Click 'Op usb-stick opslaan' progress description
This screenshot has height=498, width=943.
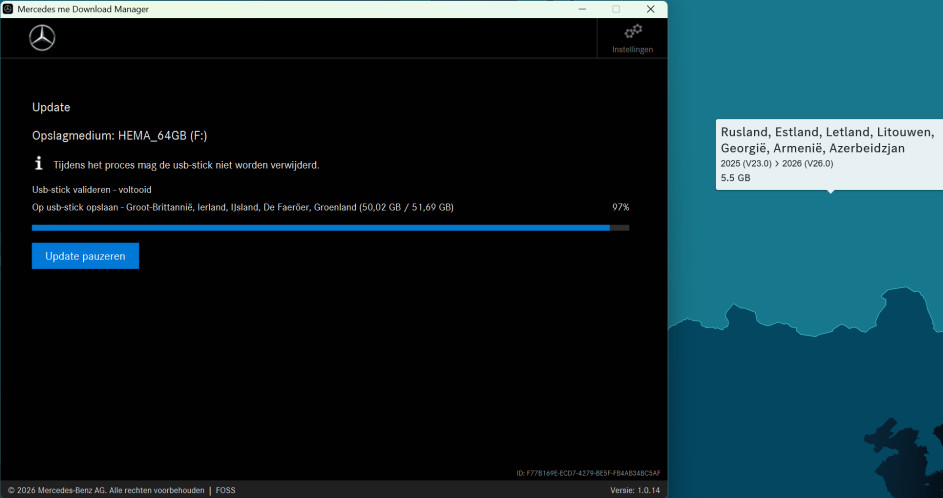click(x=242, y=207)
